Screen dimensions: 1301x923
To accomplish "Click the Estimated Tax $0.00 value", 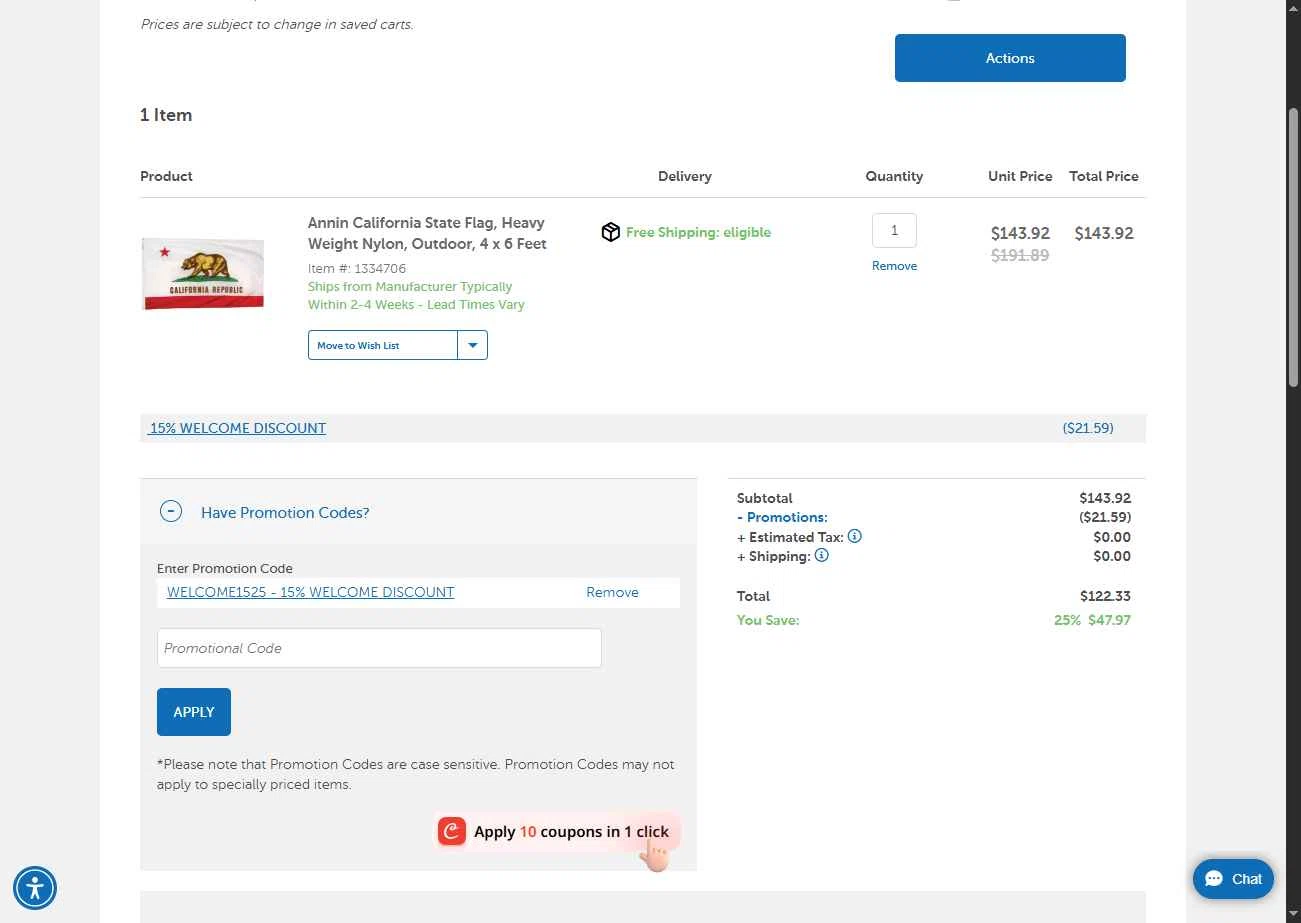I will [1112, 537].
